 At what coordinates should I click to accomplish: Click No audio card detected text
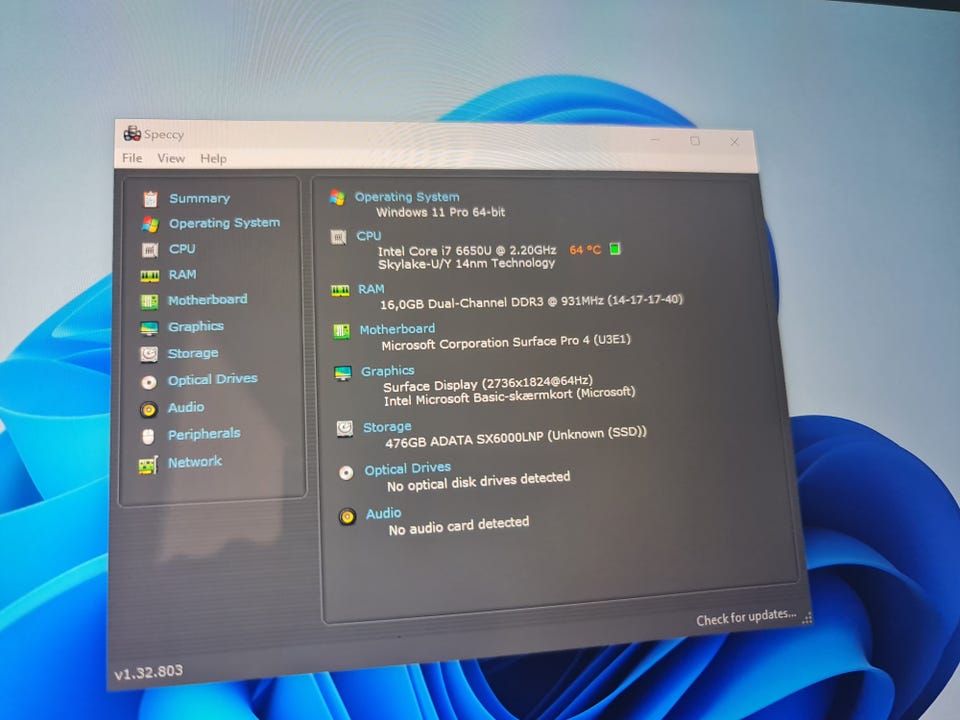[459, 525]
